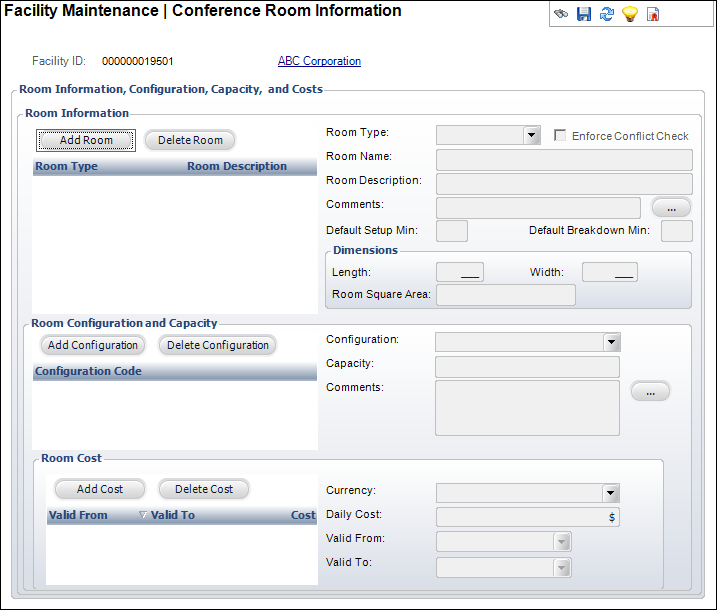This screenshot has height=610, width=717.
Task: Click the Add Room button
Action: pos(86,140)
